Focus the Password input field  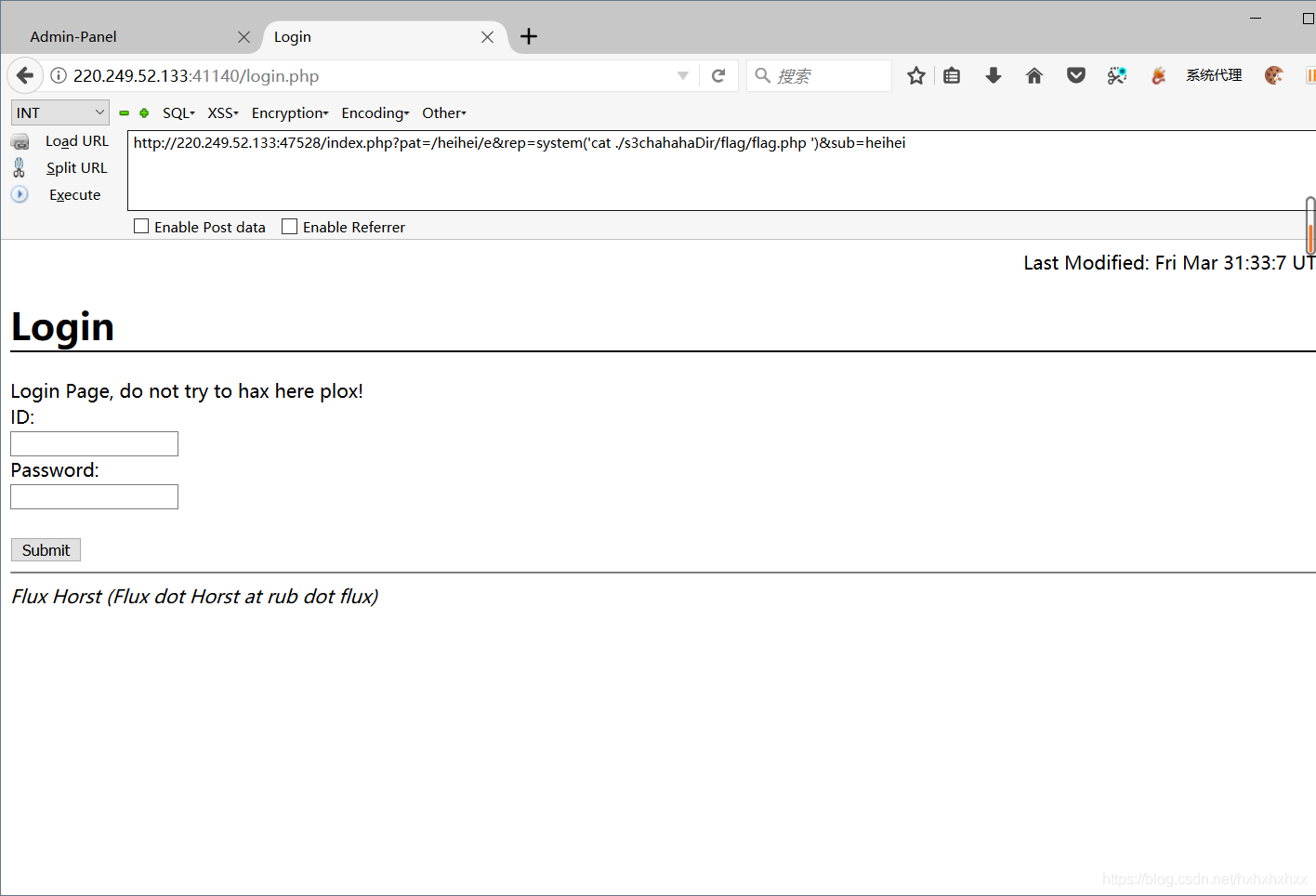click(94, 496)
